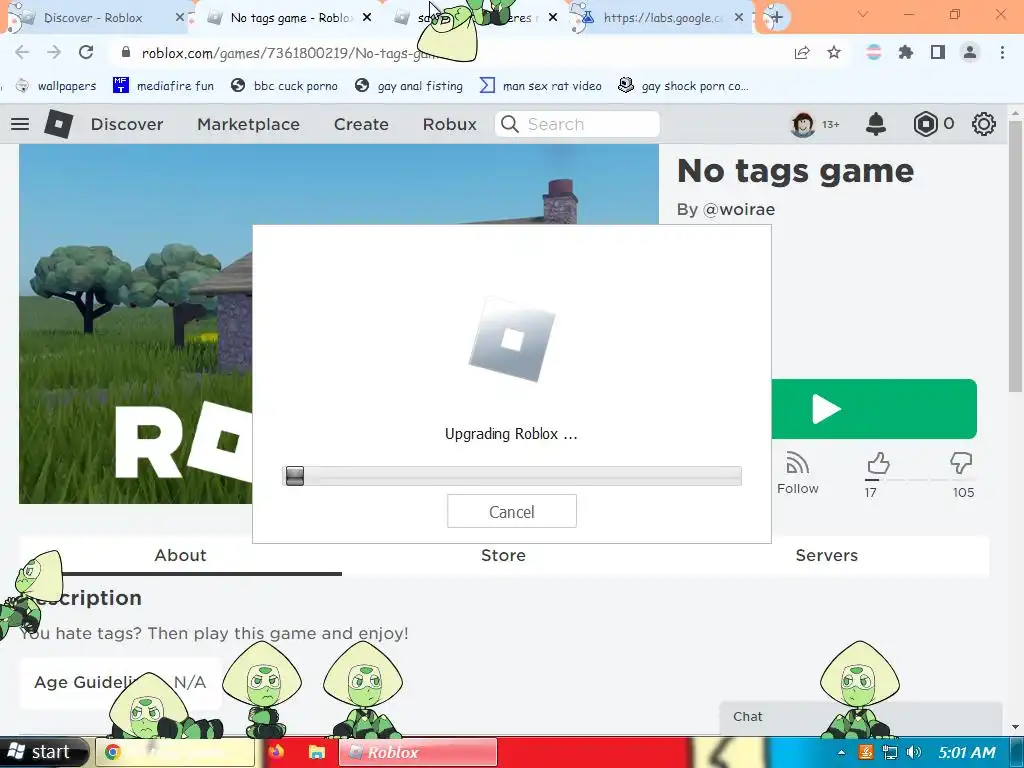This screenshot has width=1024, height=768.
Task: Close the labs.google tab
Action: 739,18
